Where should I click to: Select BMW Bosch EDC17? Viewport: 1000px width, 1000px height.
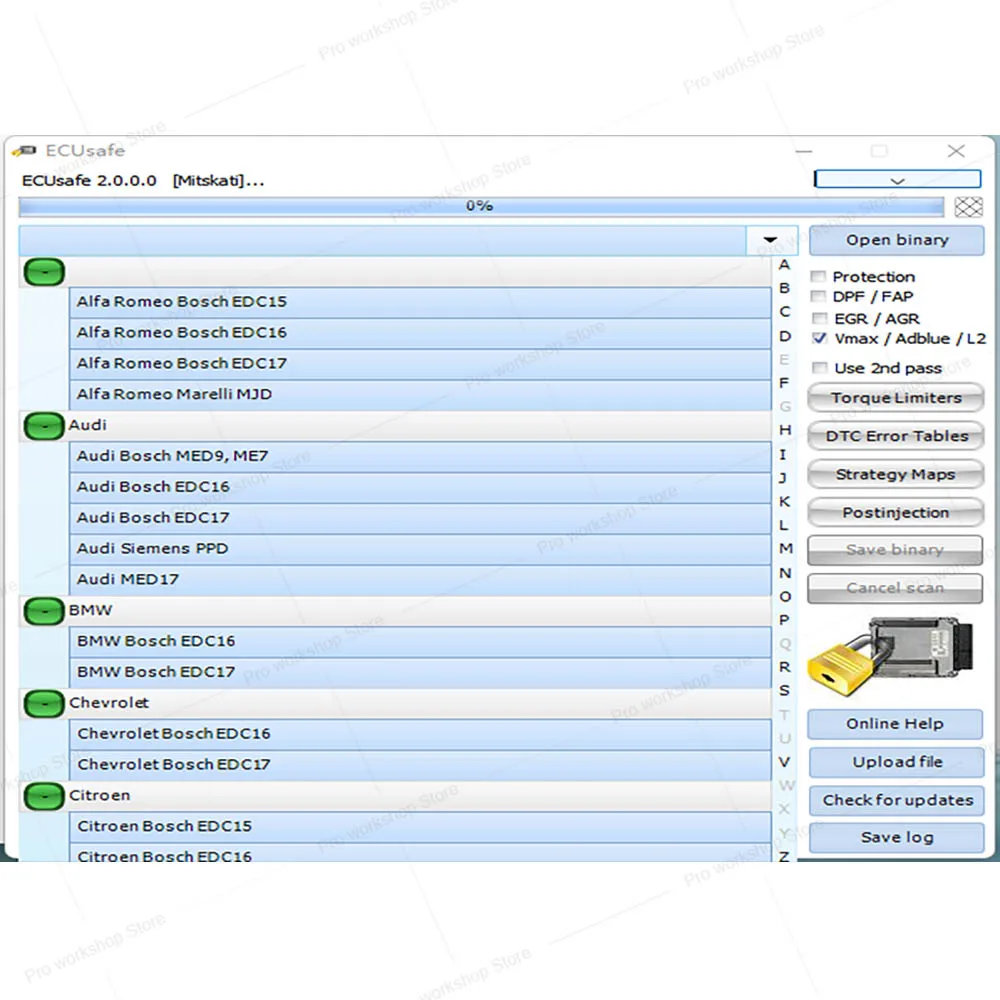[420, 673]
